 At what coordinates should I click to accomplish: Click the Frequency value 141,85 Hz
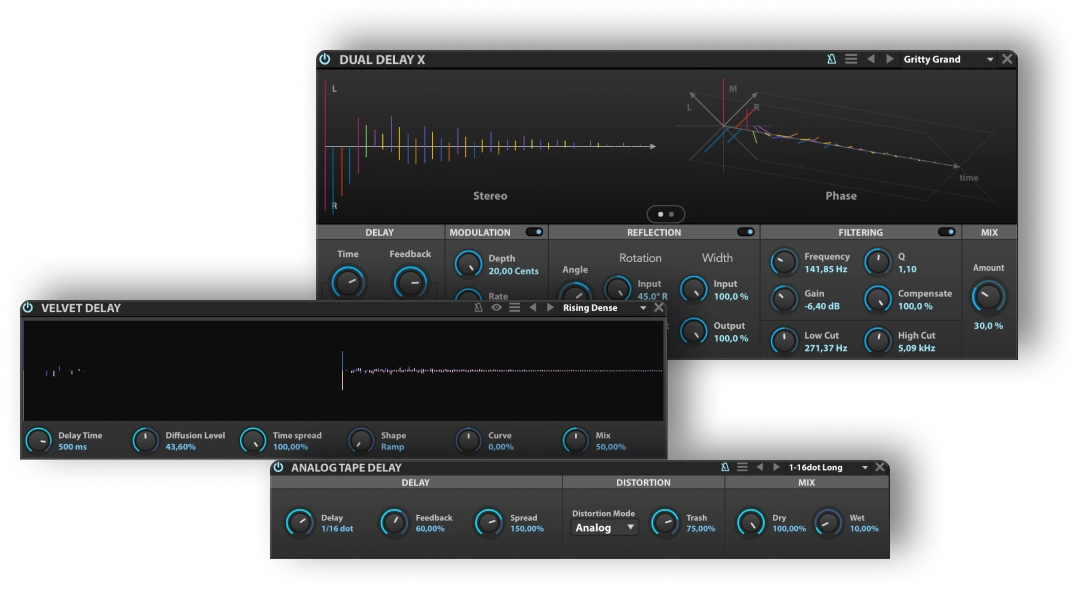tap(826, 269)
